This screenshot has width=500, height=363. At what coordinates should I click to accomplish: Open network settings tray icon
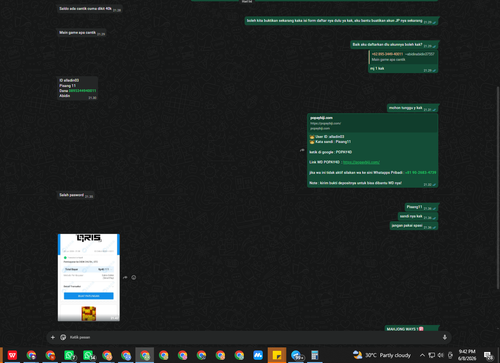pos(431,355)
